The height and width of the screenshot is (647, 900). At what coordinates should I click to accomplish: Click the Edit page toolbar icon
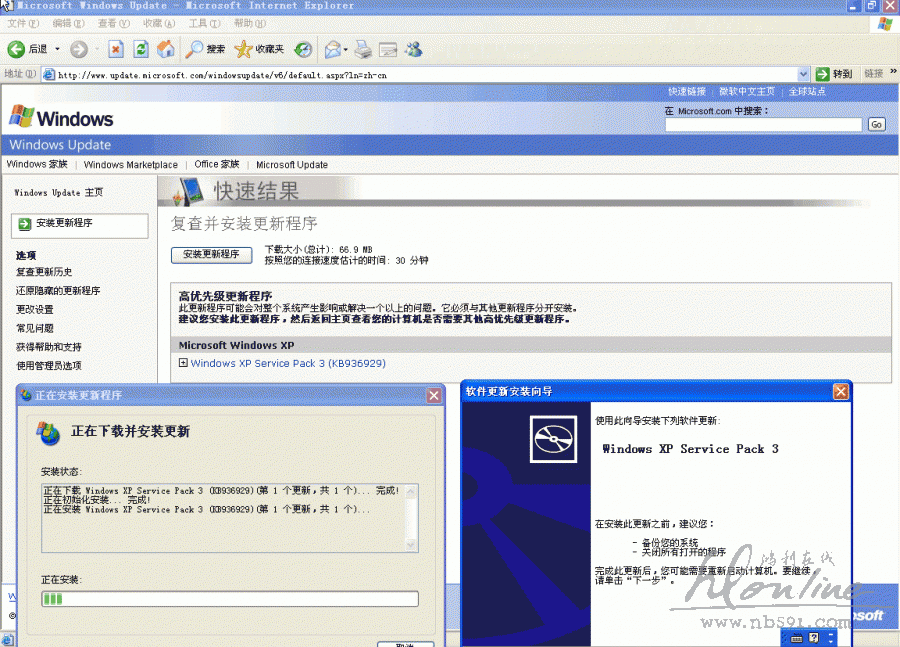[388, 50]
